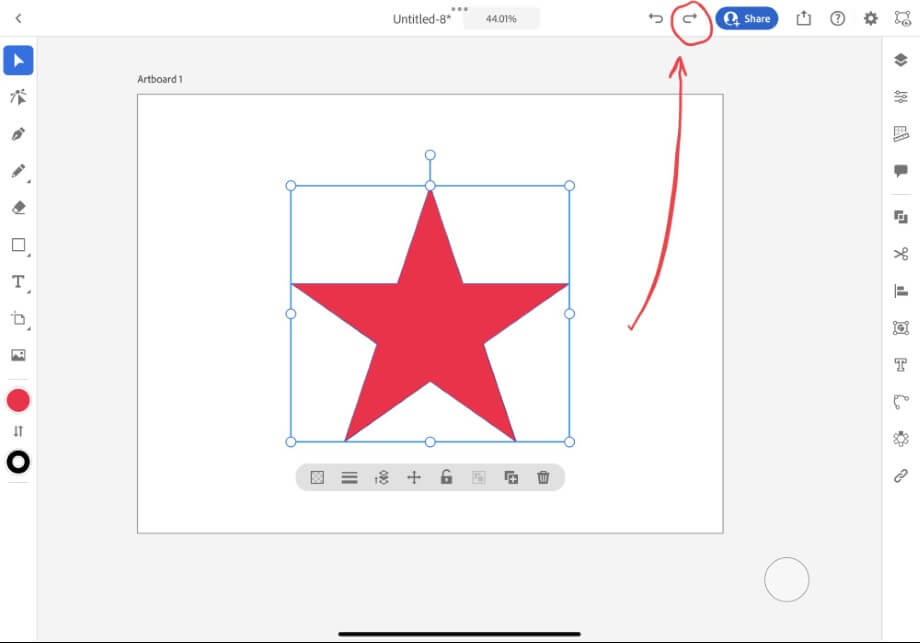This screenshot has height=643, width=920.
Task: Open the Help question mark
Action: [x=837, y=19]
